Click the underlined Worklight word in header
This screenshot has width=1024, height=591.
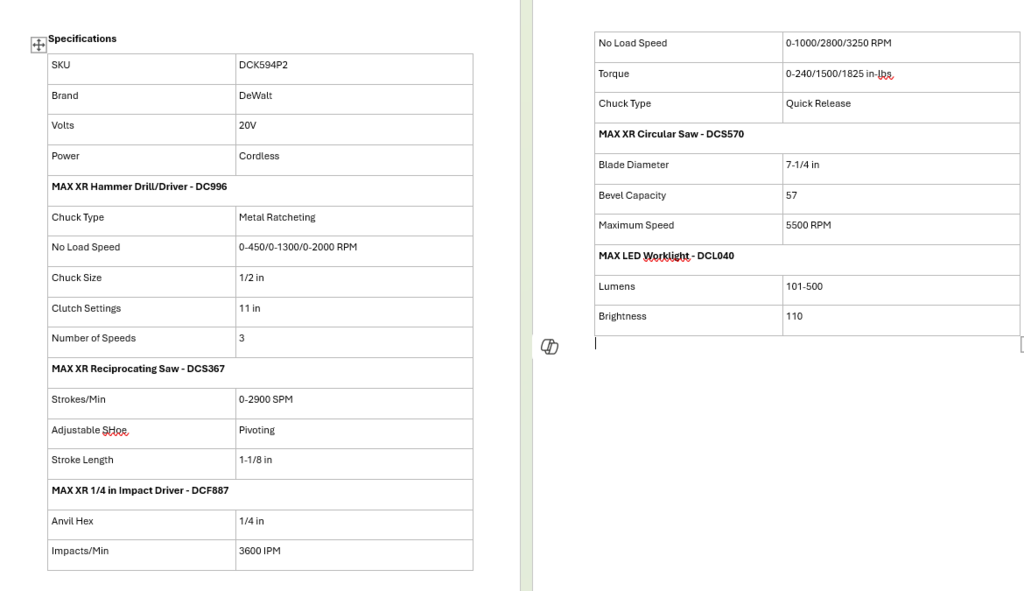coord(666,256)
